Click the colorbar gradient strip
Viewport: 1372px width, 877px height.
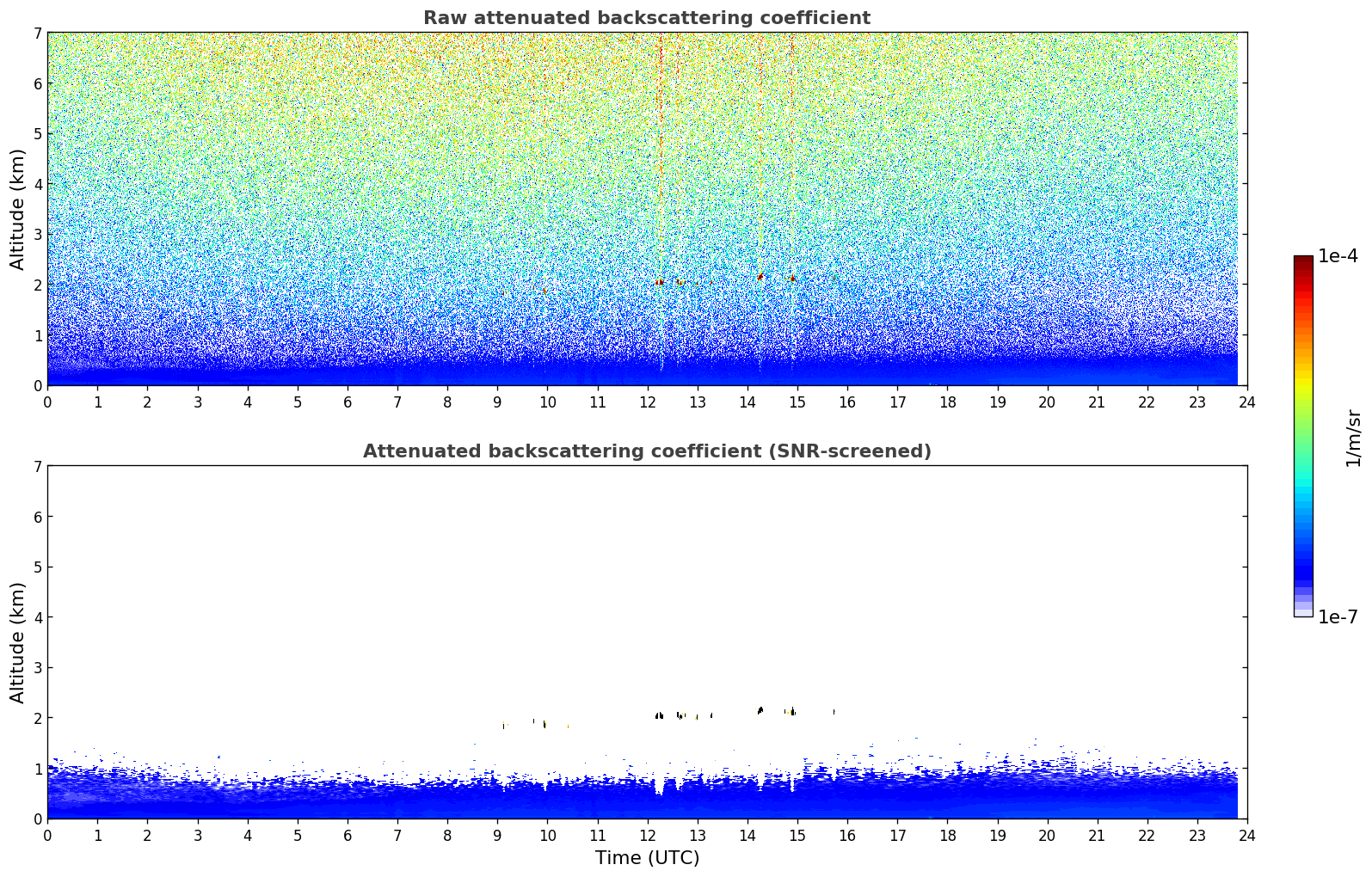[x=1303, y=436]
